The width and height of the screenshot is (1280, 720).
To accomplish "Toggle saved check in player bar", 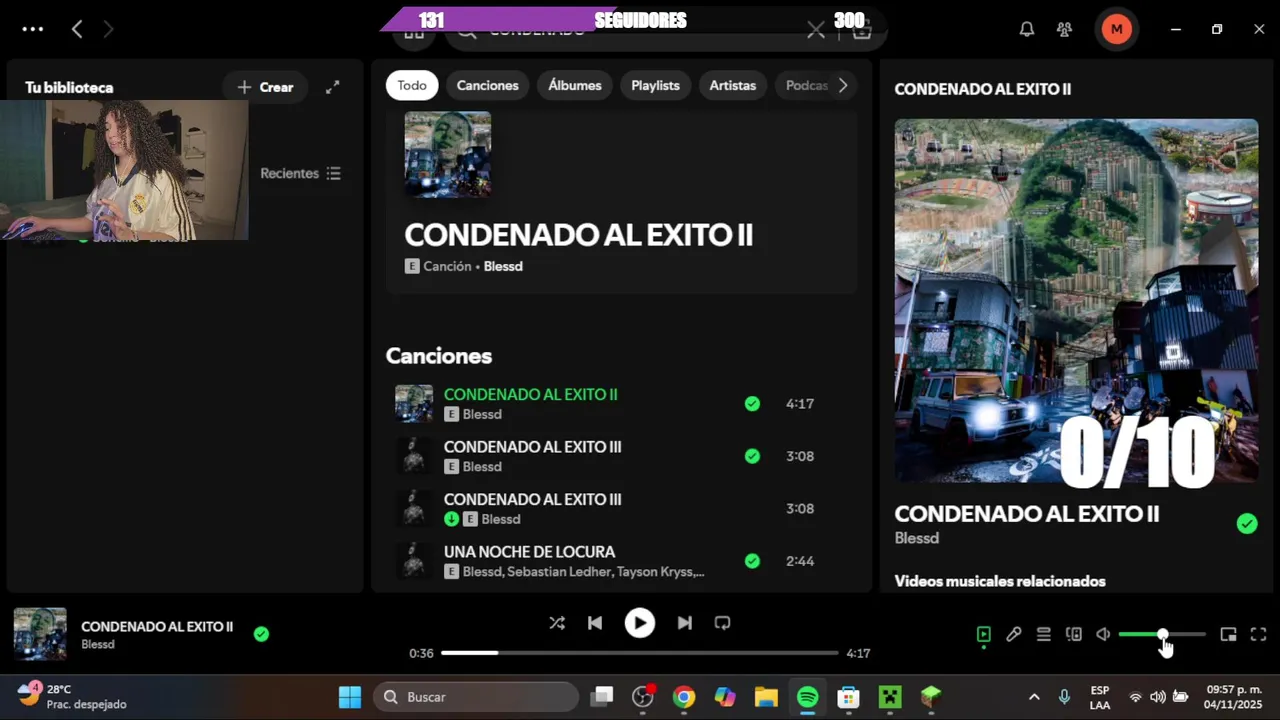I will 261,634.
